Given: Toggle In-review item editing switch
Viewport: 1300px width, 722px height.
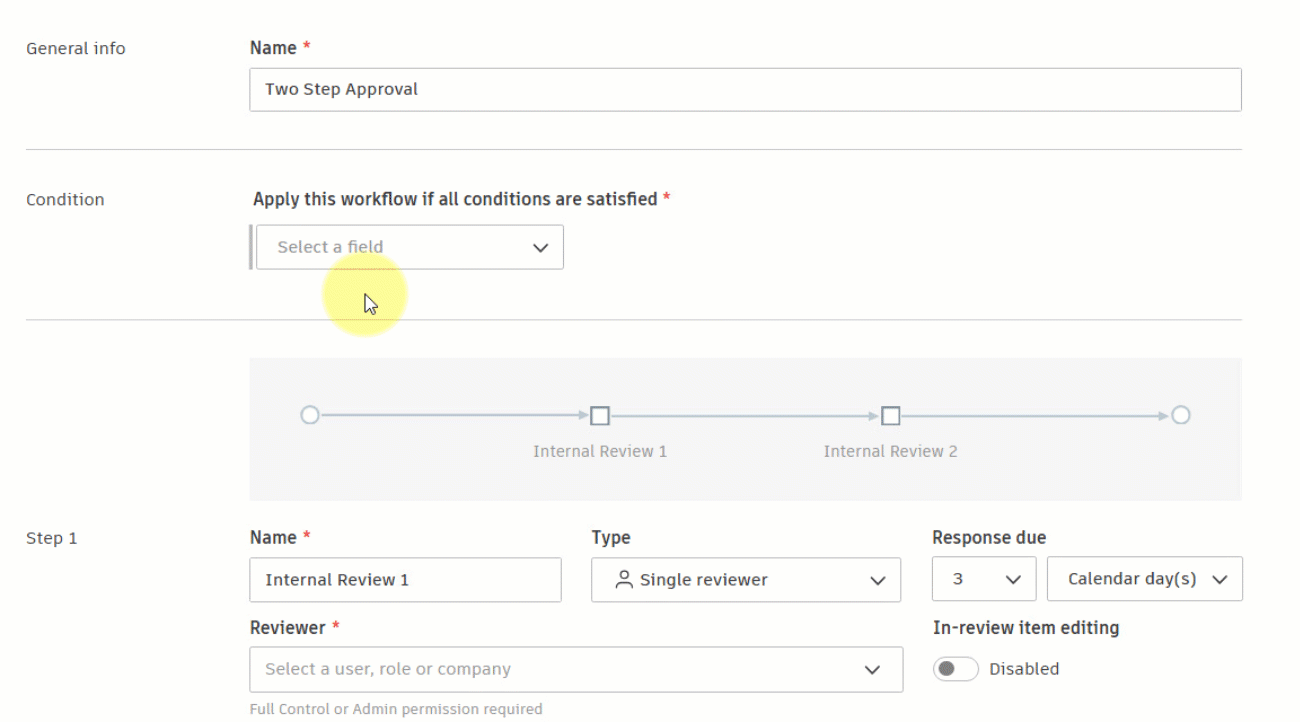Looking at the screenshot, I should tap(955, 669).
